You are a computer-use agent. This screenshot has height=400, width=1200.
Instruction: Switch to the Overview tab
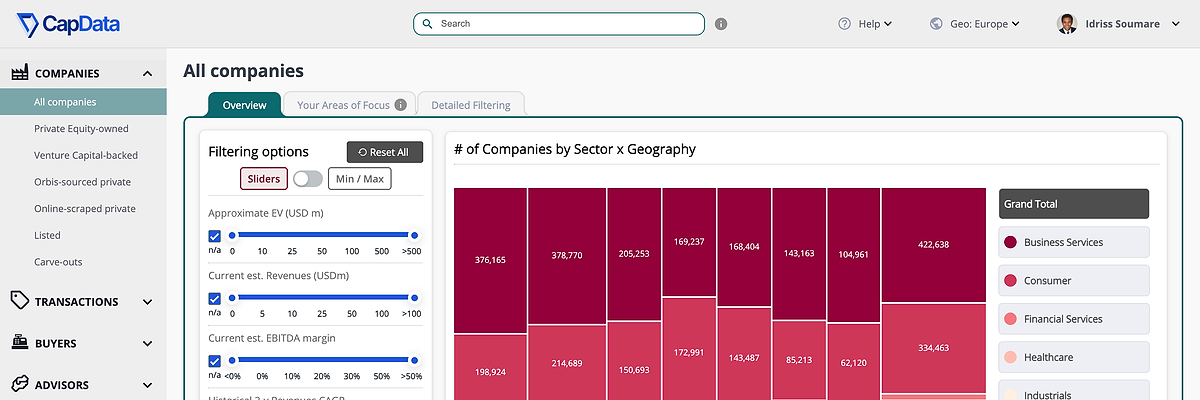tap(244, 105)
